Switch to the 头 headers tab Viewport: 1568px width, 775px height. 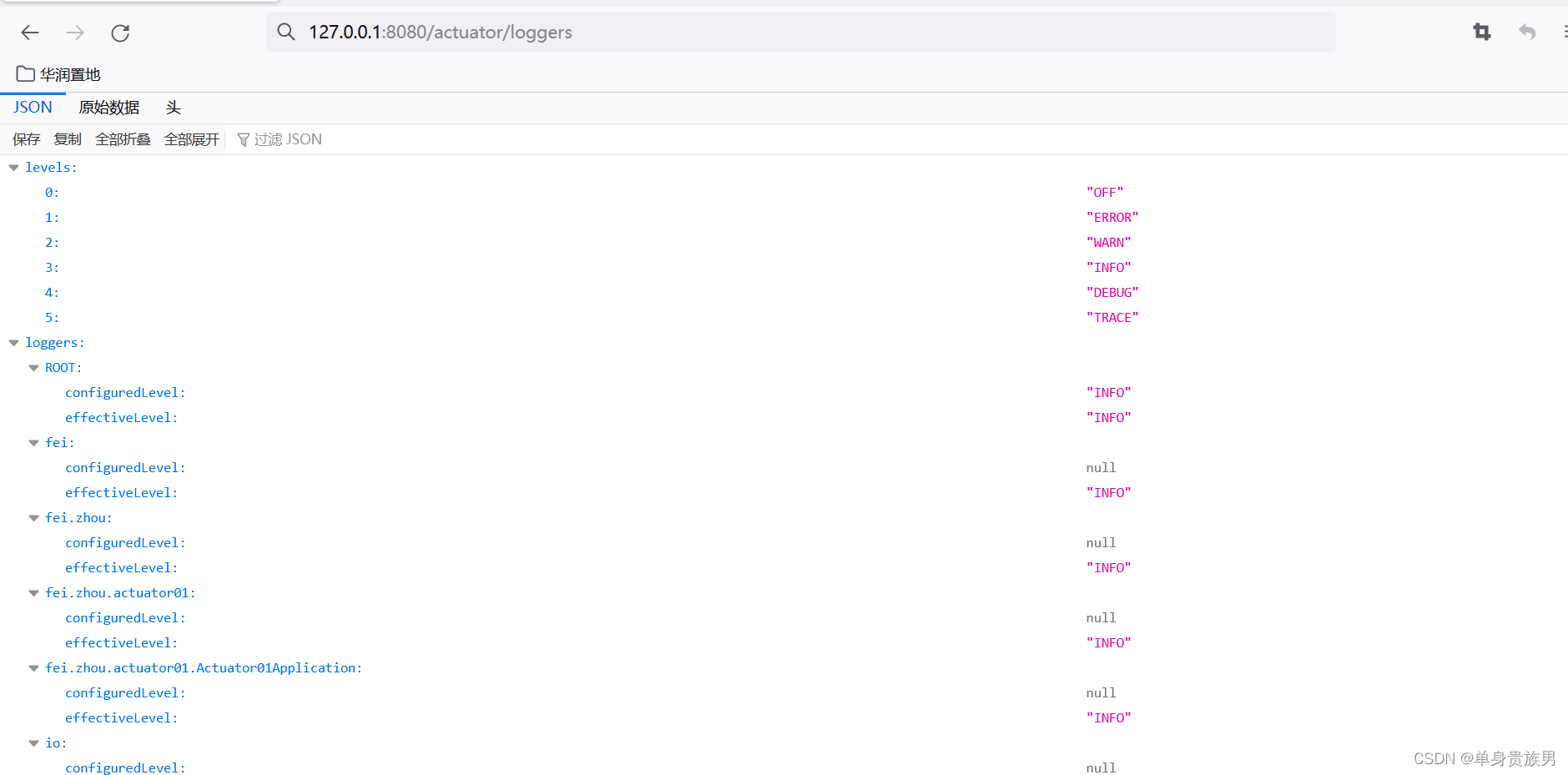pos(173,107)
